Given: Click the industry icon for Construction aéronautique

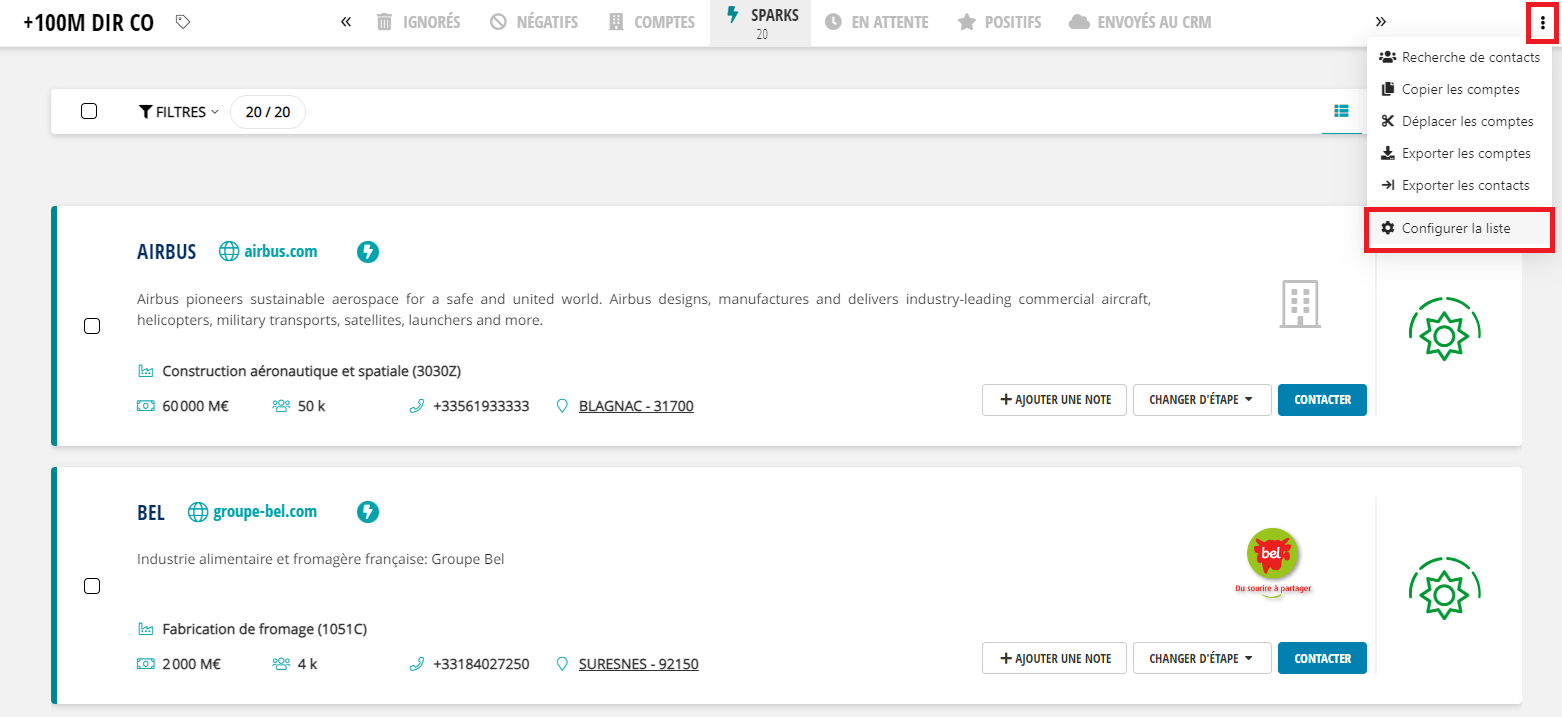Looking at the screenshot, I should 146,371.
